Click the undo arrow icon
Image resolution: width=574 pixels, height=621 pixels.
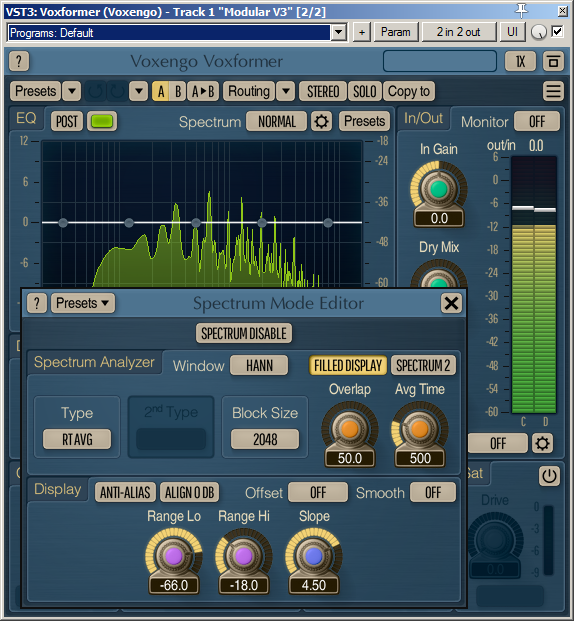(x=95, y=91)
